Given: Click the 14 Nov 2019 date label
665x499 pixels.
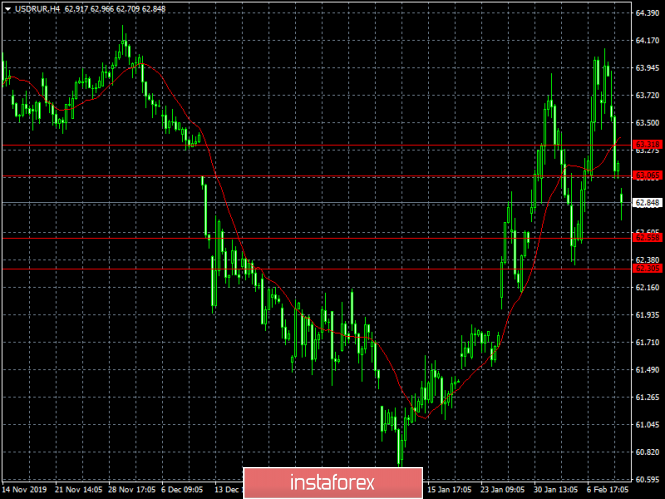Looking at the screenshot, I should (26, 491).
